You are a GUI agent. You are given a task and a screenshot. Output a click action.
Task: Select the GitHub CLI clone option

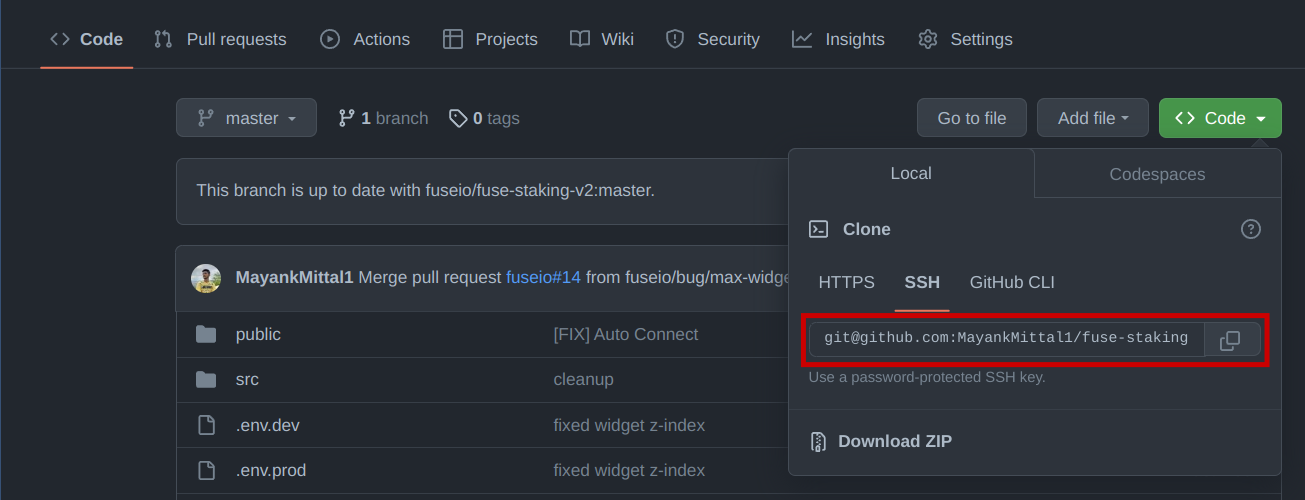pos(1012,283)
